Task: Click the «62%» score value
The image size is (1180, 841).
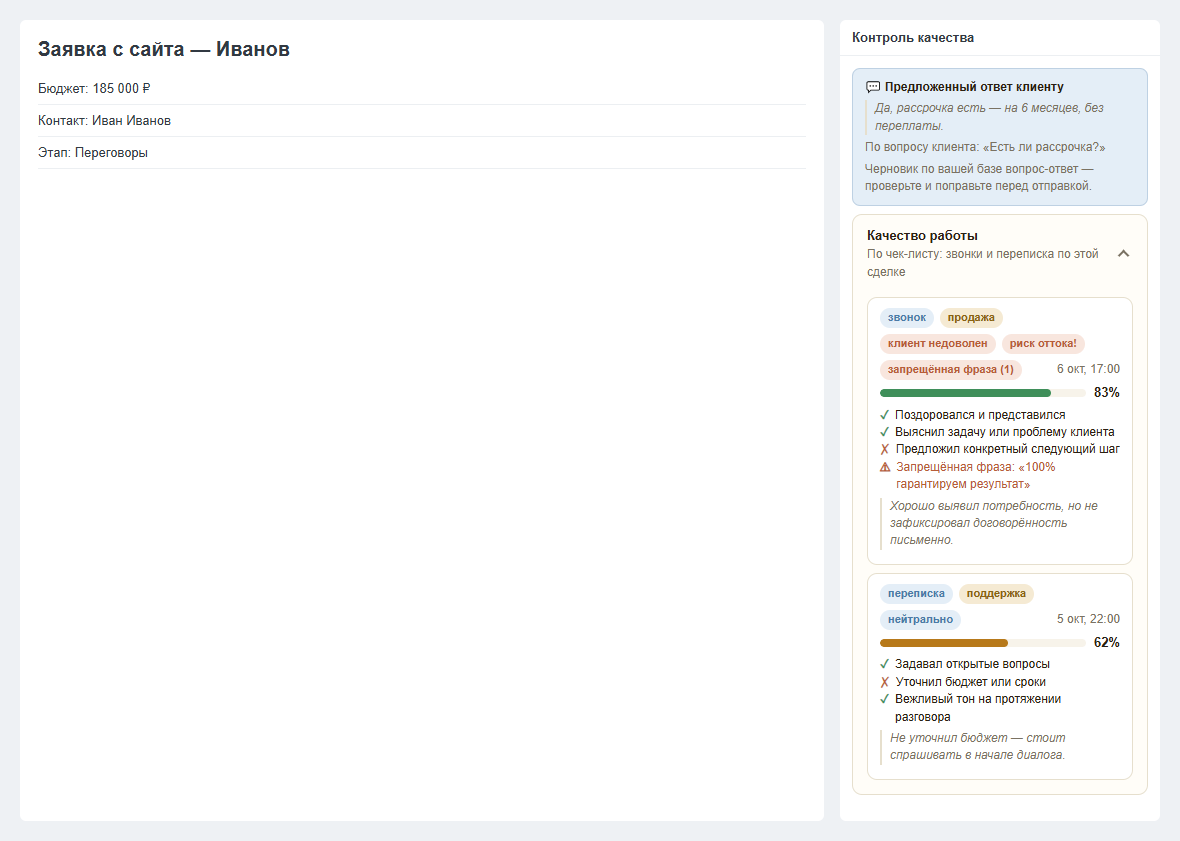Action: click(1107, 642)
